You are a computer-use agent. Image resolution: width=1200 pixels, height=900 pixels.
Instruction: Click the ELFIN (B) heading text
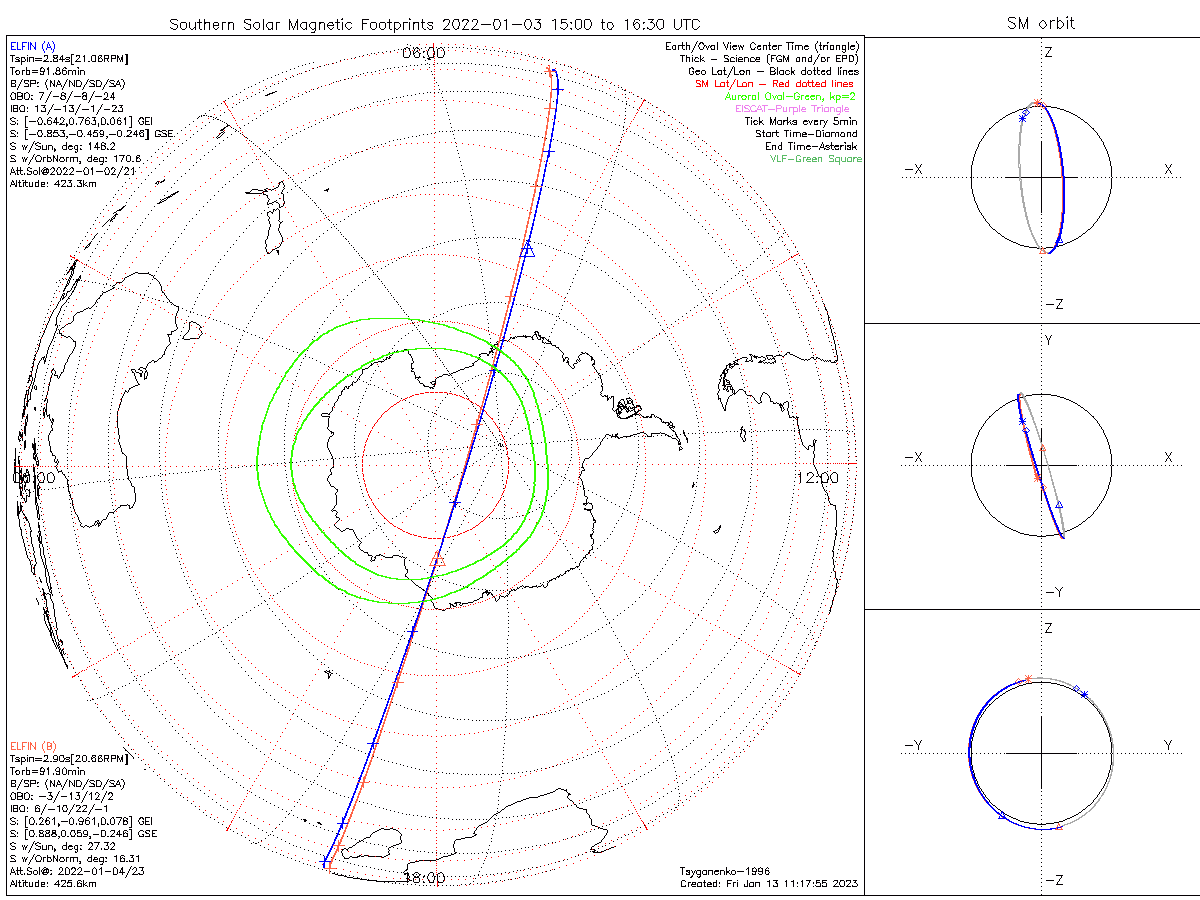[34, 746]
